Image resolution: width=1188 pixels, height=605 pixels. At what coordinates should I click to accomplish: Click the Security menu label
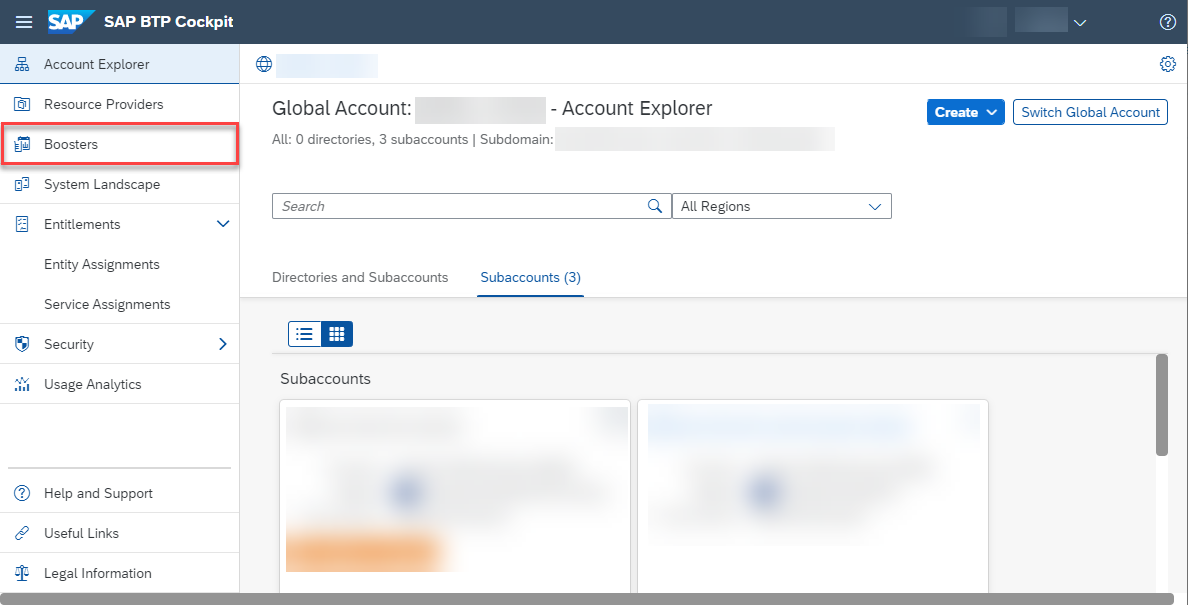point(69,344)
